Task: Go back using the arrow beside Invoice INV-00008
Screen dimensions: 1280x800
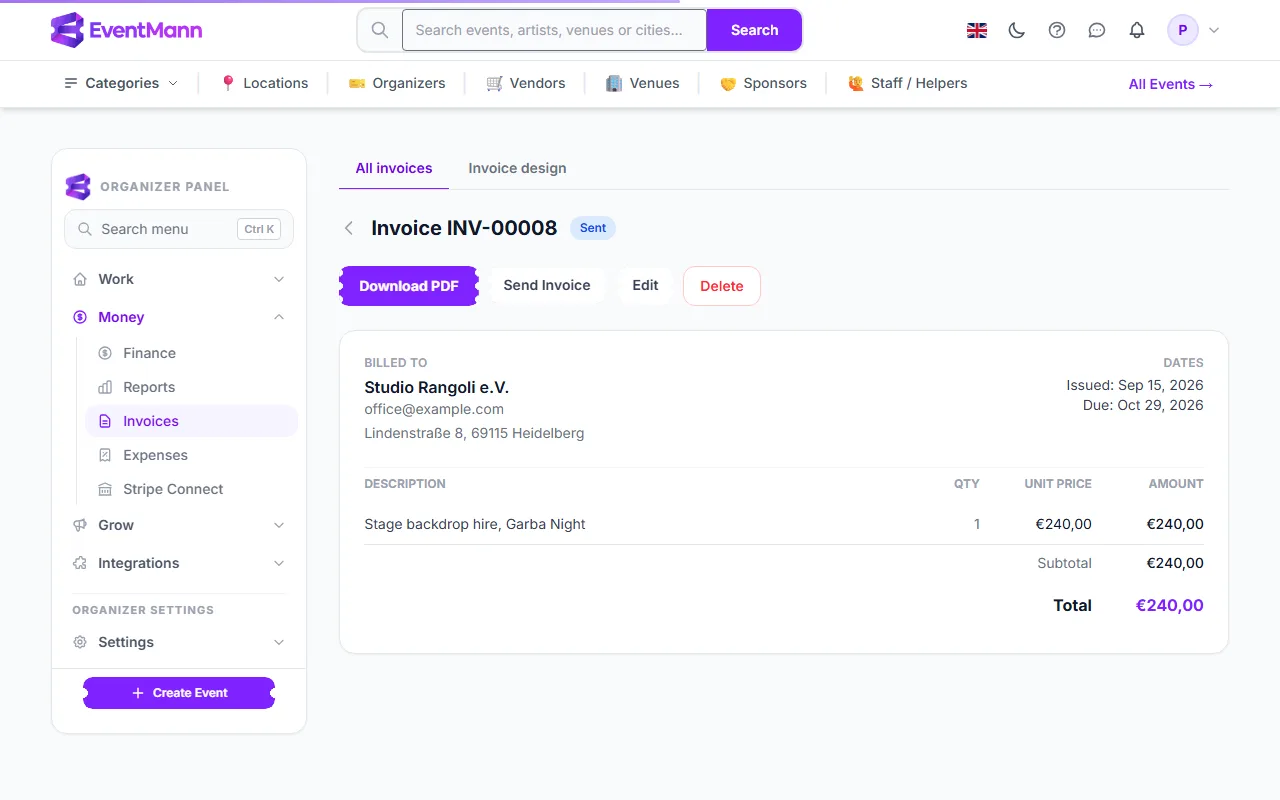Action: tap(349, 228)
